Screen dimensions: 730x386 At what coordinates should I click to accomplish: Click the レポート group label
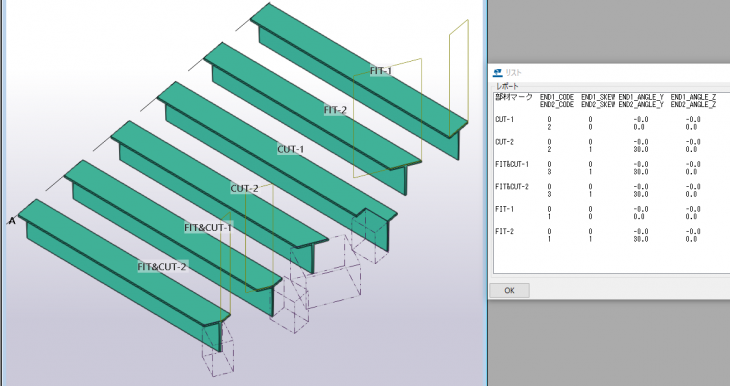(507, 87)
